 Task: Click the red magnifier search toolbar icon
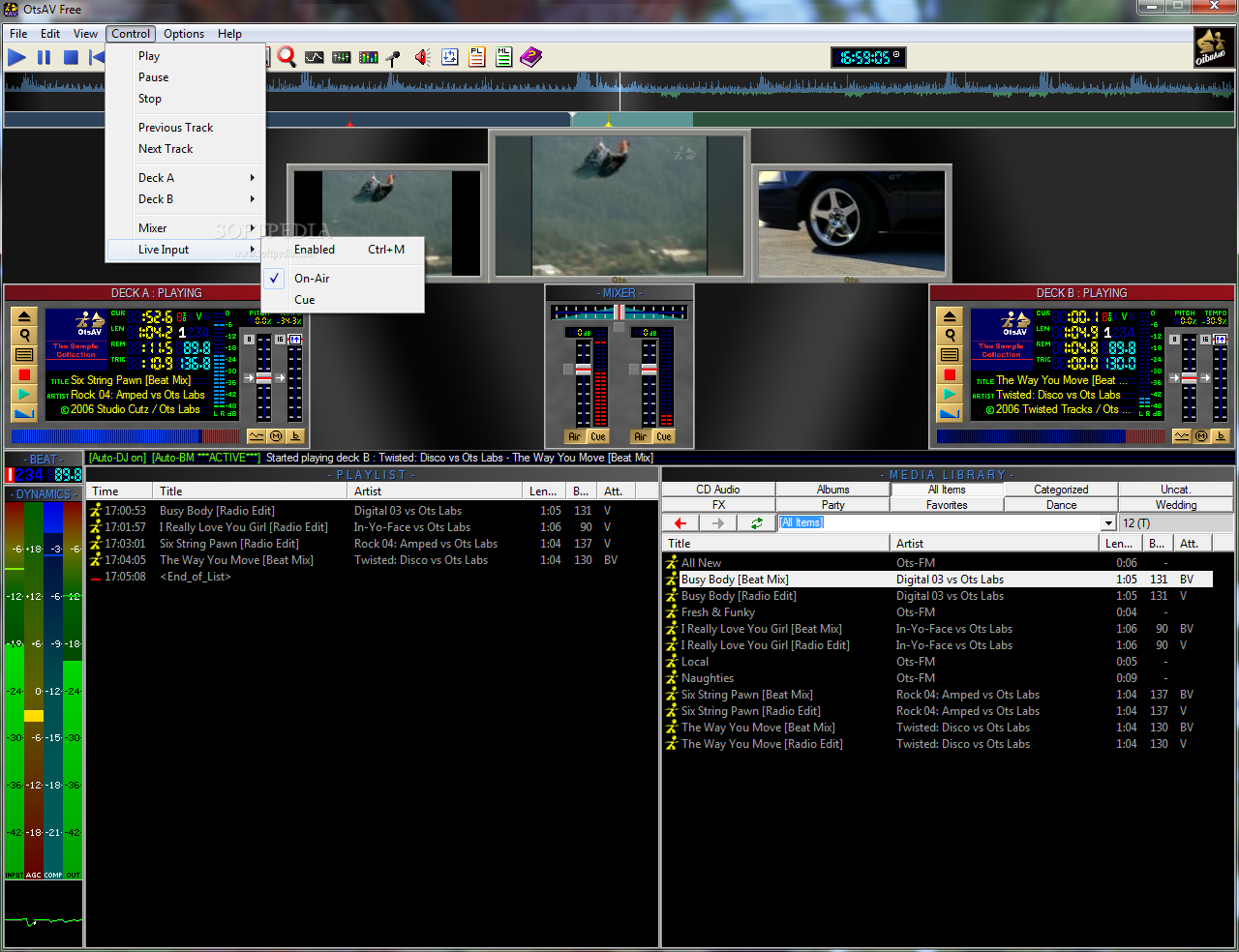[287, 57]
